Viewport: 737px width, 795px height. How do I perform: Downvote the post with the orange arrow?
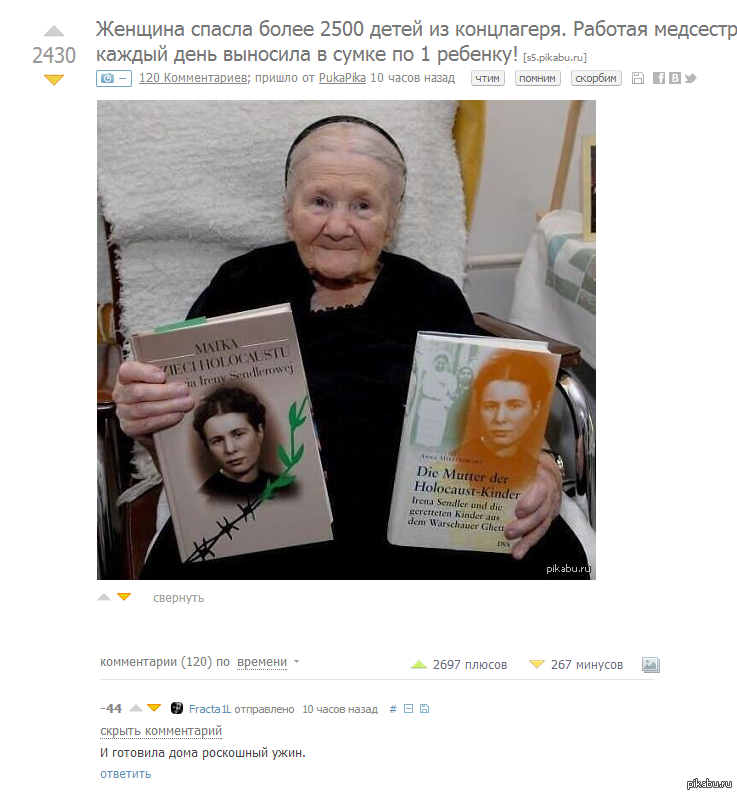tap(54, 80)
